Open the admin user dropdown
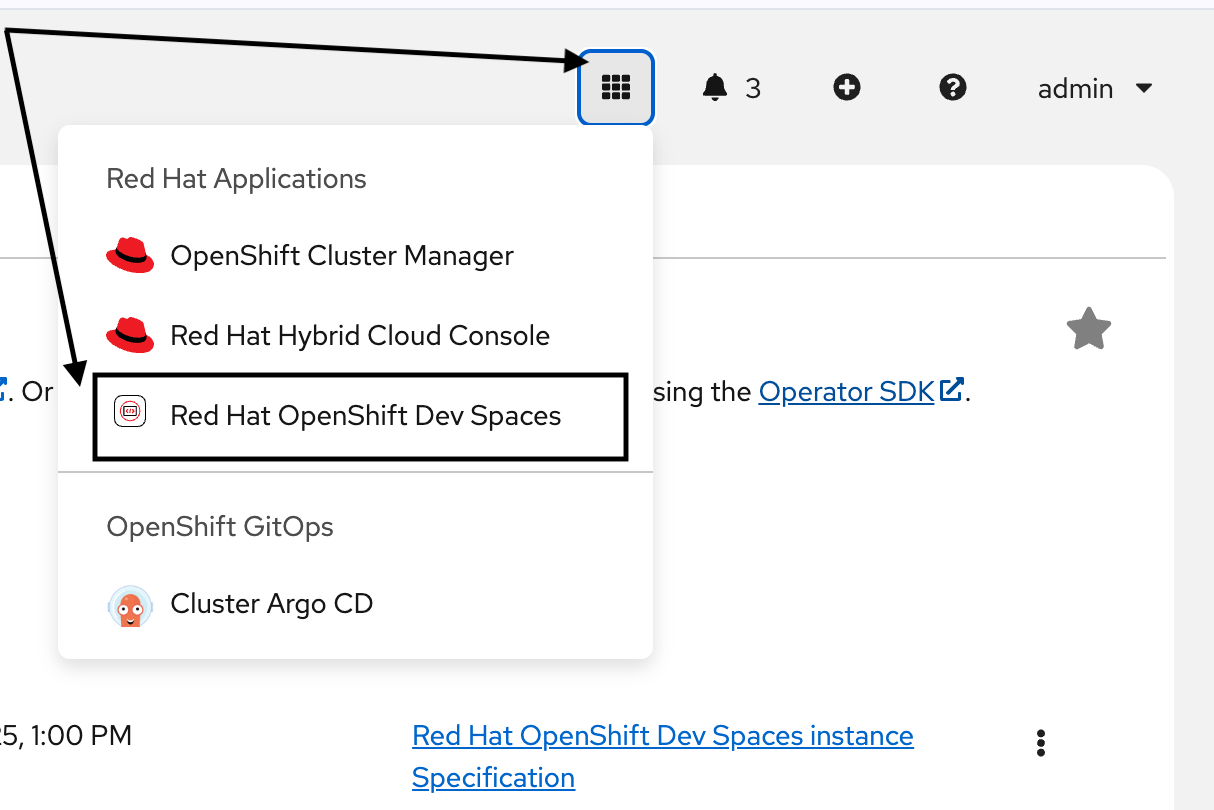This screenshot has height=810, width=1214. coord(1095,88)
